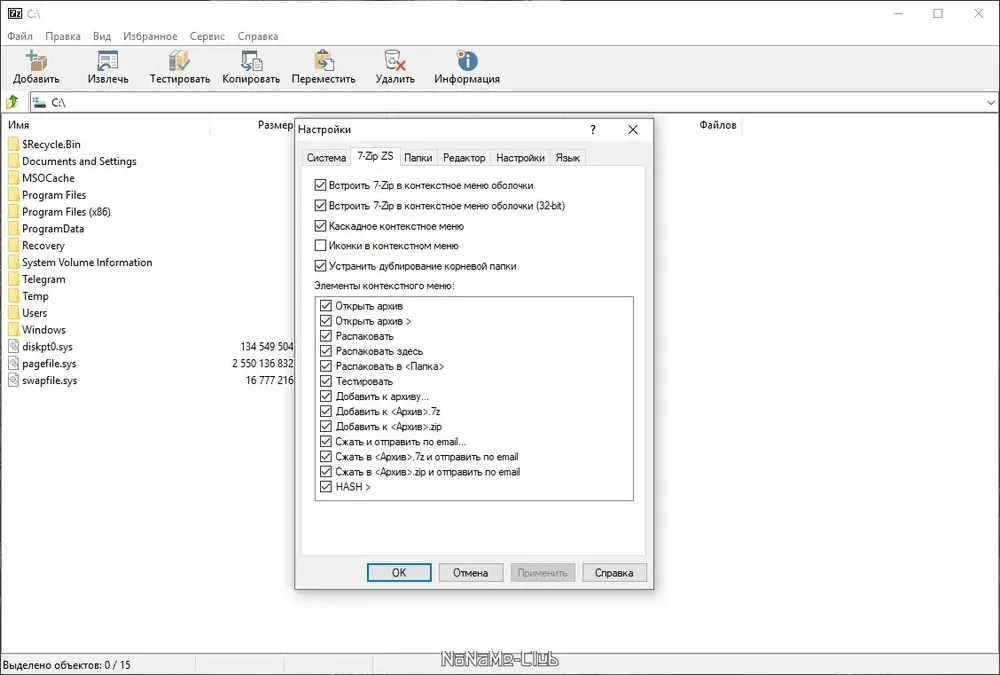1000x675 pixels.
Task: Uncheck 'Распаковать в <Папка>' item
Action: (326, 366)
